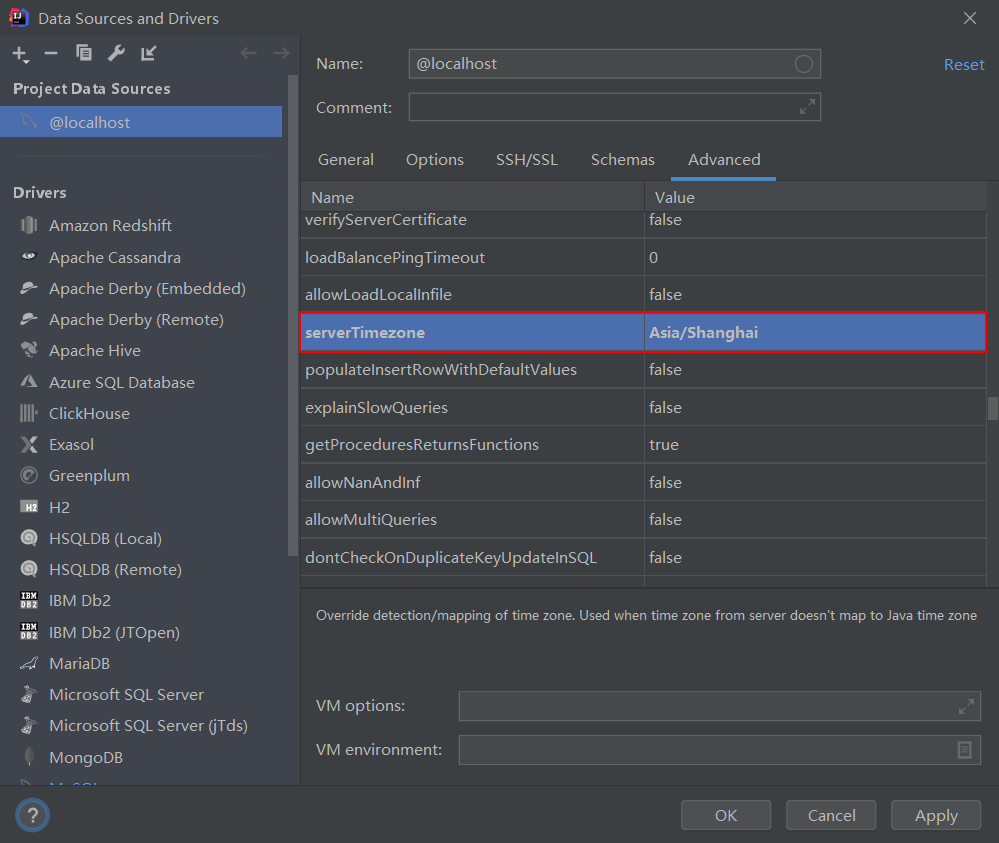Click the value 0 of loadBalancePingTimeout
The width and height of the screenshot is (999, 843).
tap(653, 257)
